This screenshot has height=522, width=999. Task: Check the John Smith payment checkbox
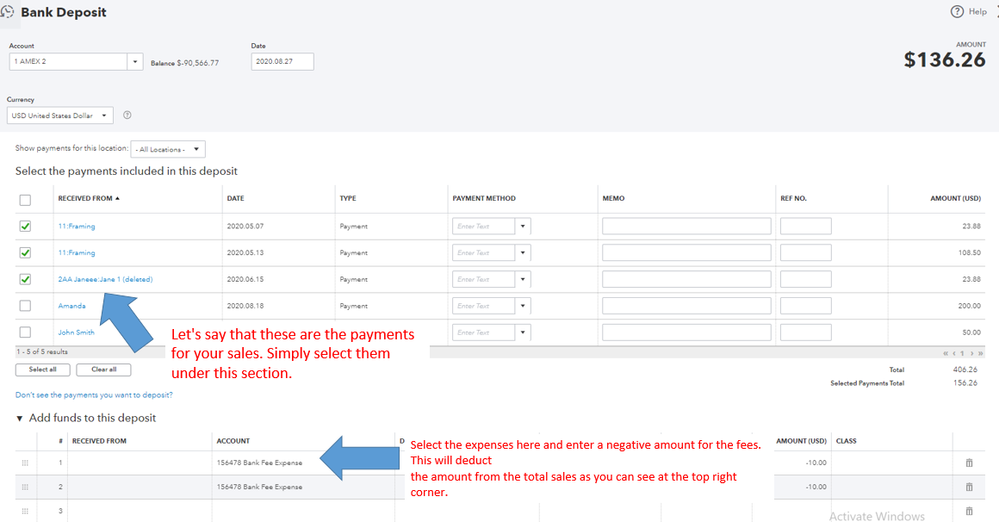[25, 332]
